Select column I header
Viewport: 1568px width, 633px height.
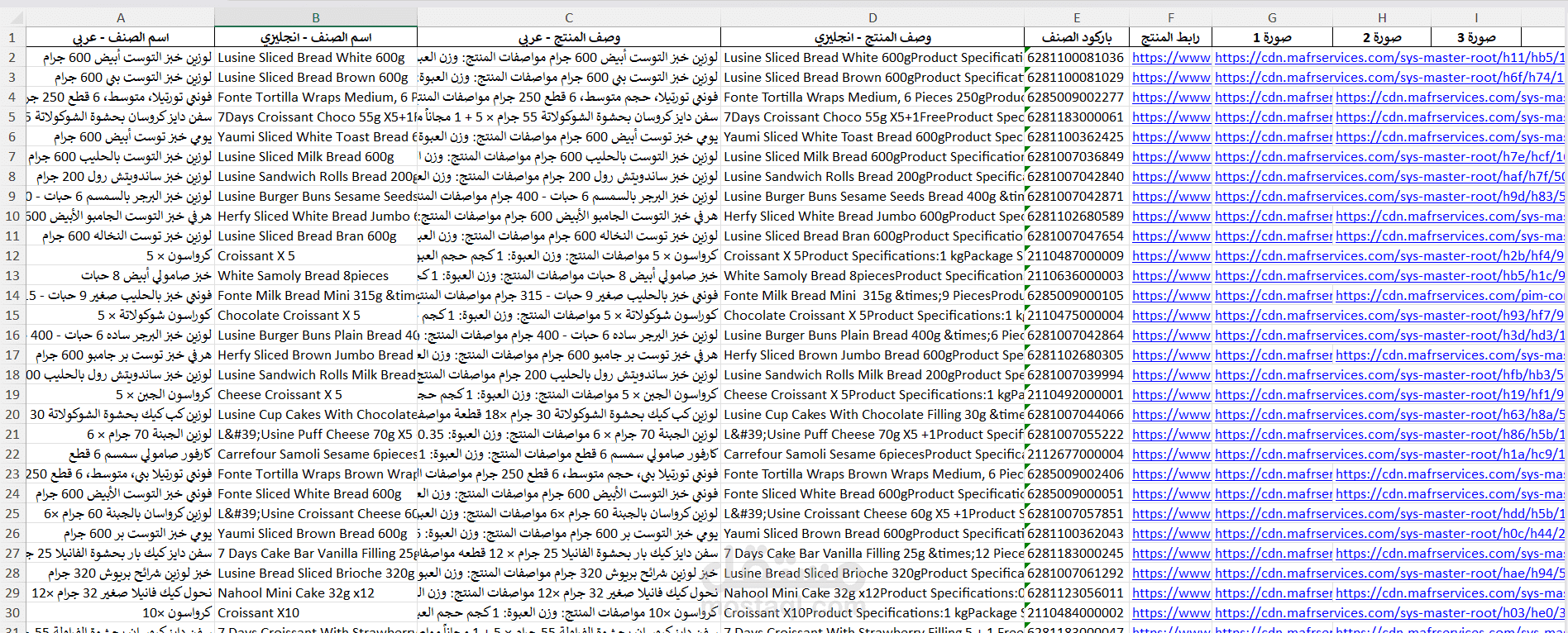point(1476,17)
